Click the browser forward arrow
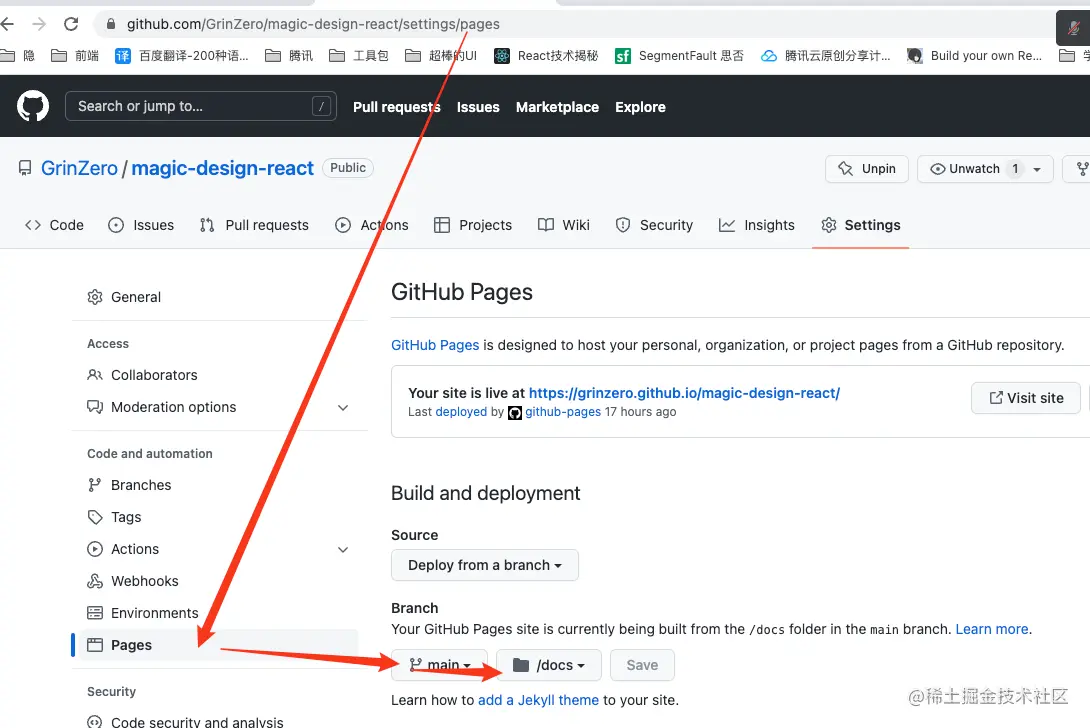1090x728 pixels. (39, 24)
